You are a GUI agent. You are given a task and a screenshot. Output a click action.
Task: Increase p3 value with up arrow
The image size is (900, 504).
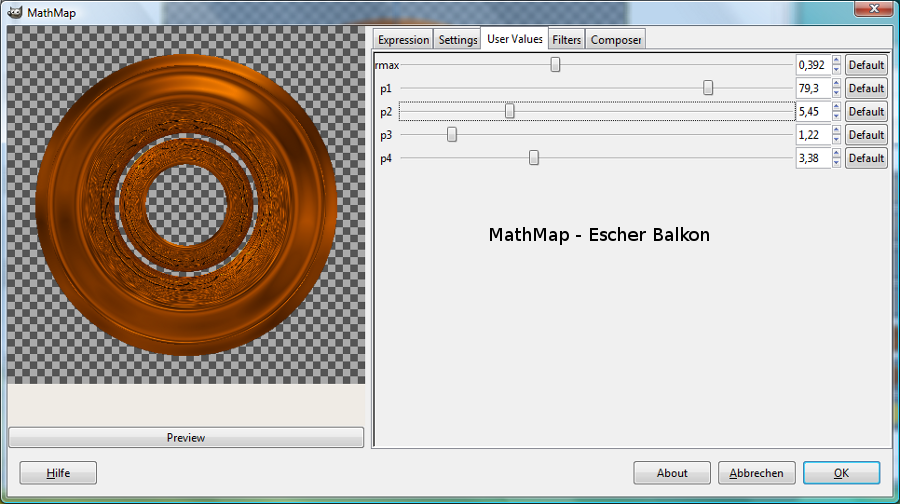(x=837, y=130)
